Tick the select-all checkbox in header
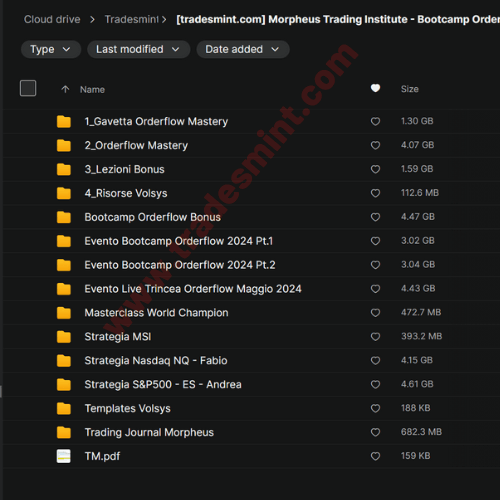The height and width of the screenshot is (500, 500). [28, 88]
